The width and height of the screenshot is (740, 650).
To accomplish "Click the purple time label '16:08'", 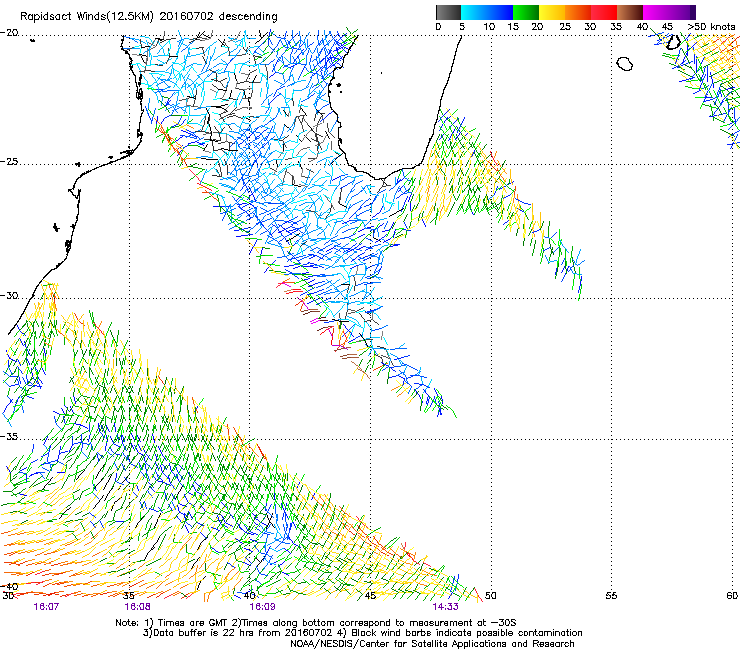I will coord(137,607).
